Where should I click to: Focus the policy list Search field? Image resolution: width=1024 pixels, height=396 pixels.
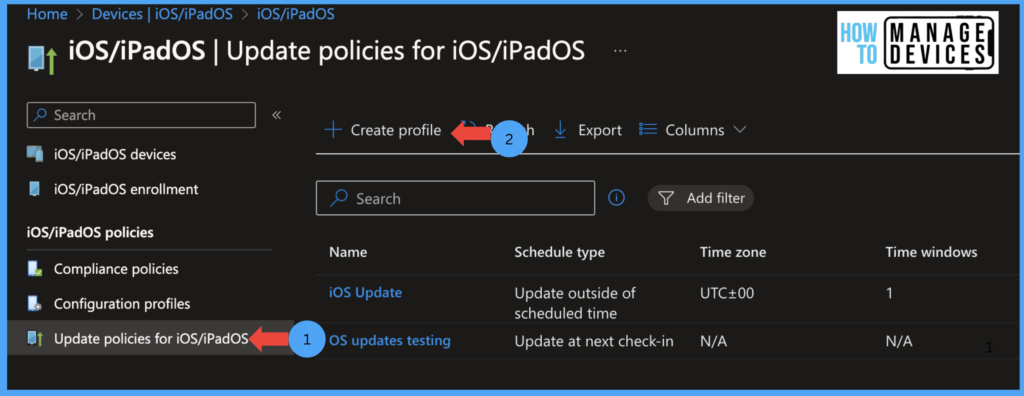point(455,198)
